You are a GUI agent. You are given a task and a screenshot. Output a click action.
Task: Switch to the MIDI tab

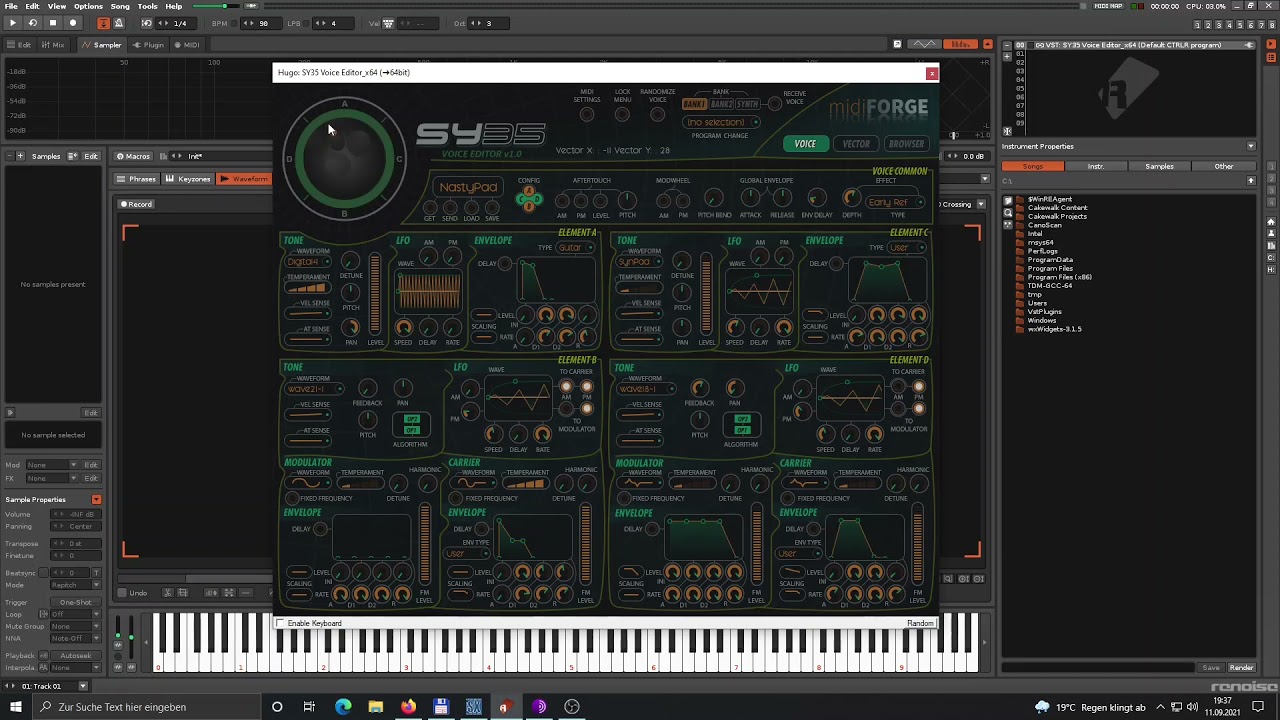coord(187,45)
